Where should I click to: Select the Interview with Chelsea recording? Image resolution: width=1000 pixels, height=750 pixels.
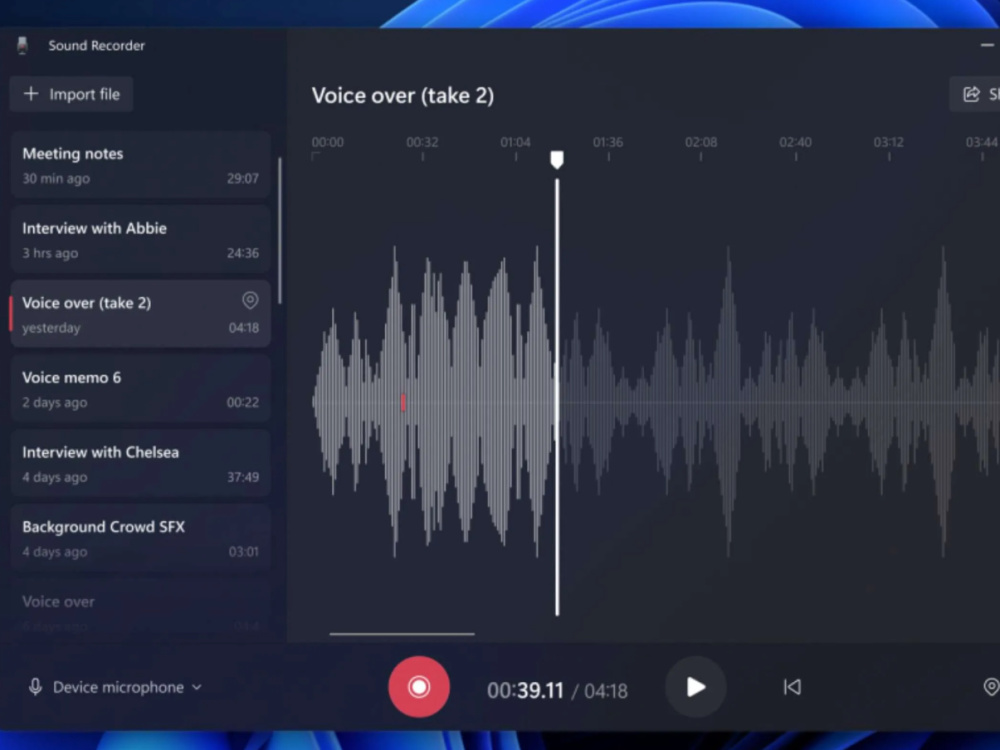click(x=140, y=464)
